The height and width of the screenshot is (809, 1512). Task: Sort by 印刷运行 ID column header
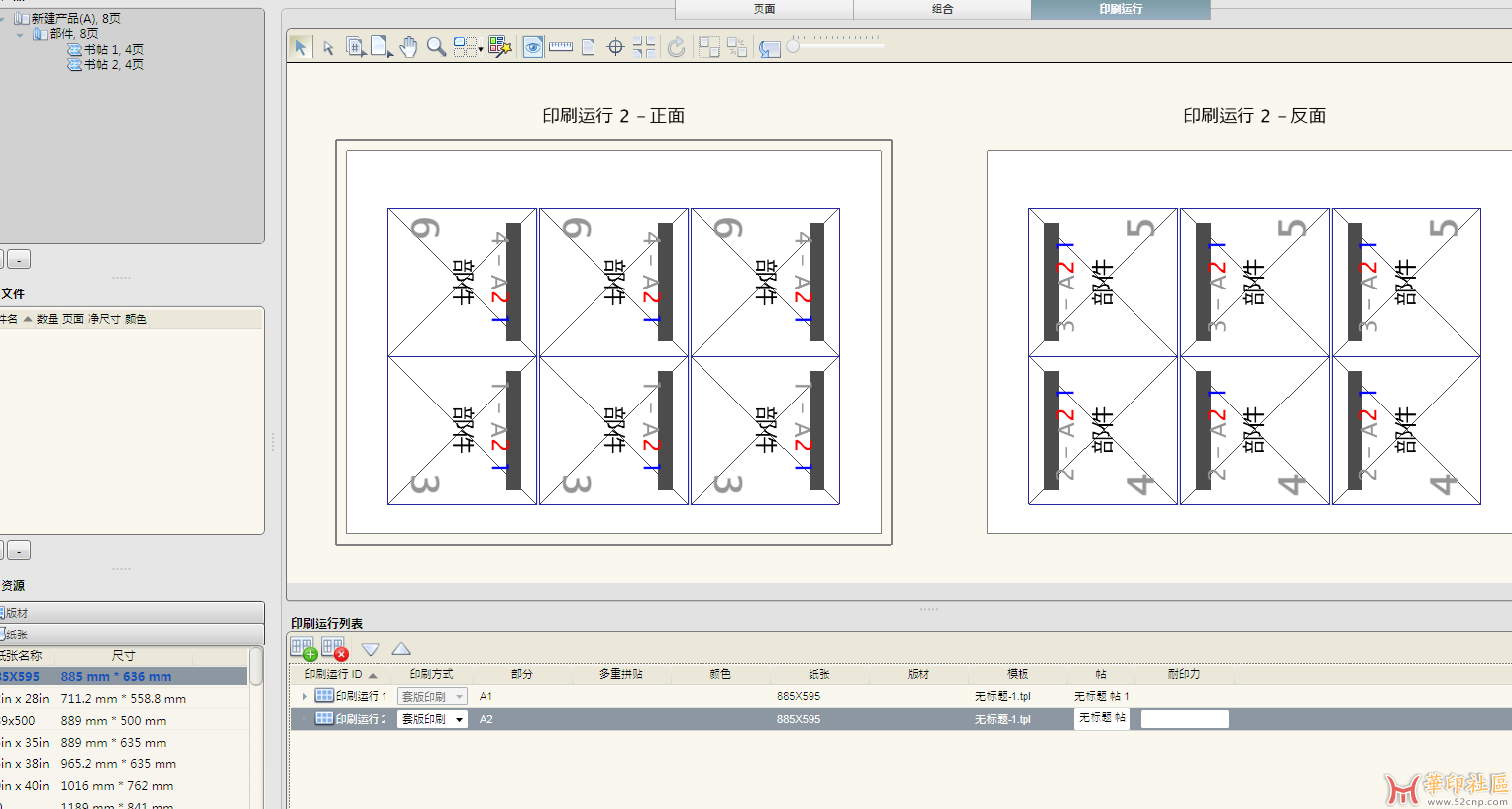point(342,674)
